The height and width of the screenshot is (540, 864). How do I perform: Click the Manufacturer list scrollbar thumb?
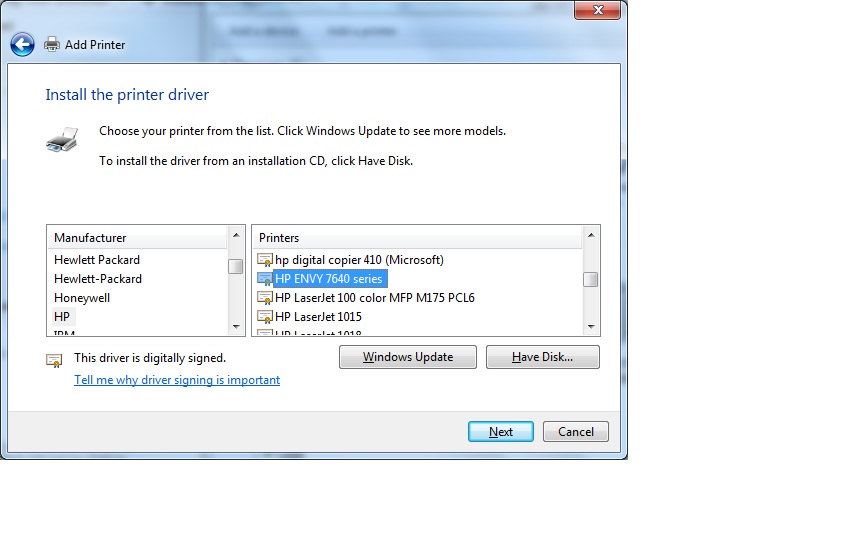click(x=236, y=267)
